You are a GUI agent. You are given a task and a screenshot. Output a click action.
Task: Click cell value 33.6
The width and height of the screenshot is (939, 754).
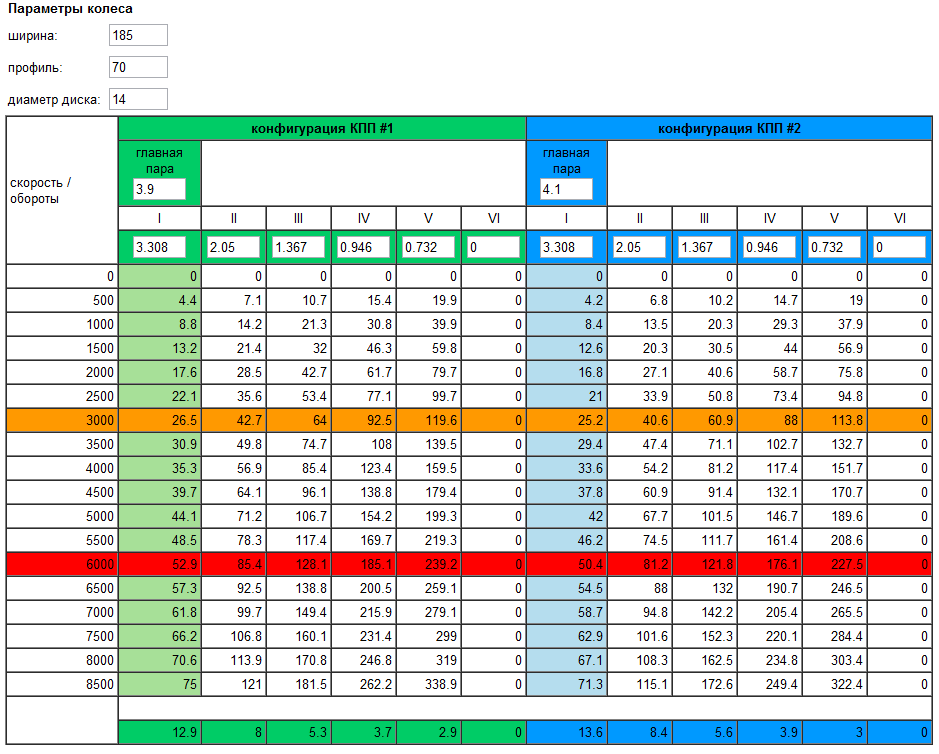(567, 468)
